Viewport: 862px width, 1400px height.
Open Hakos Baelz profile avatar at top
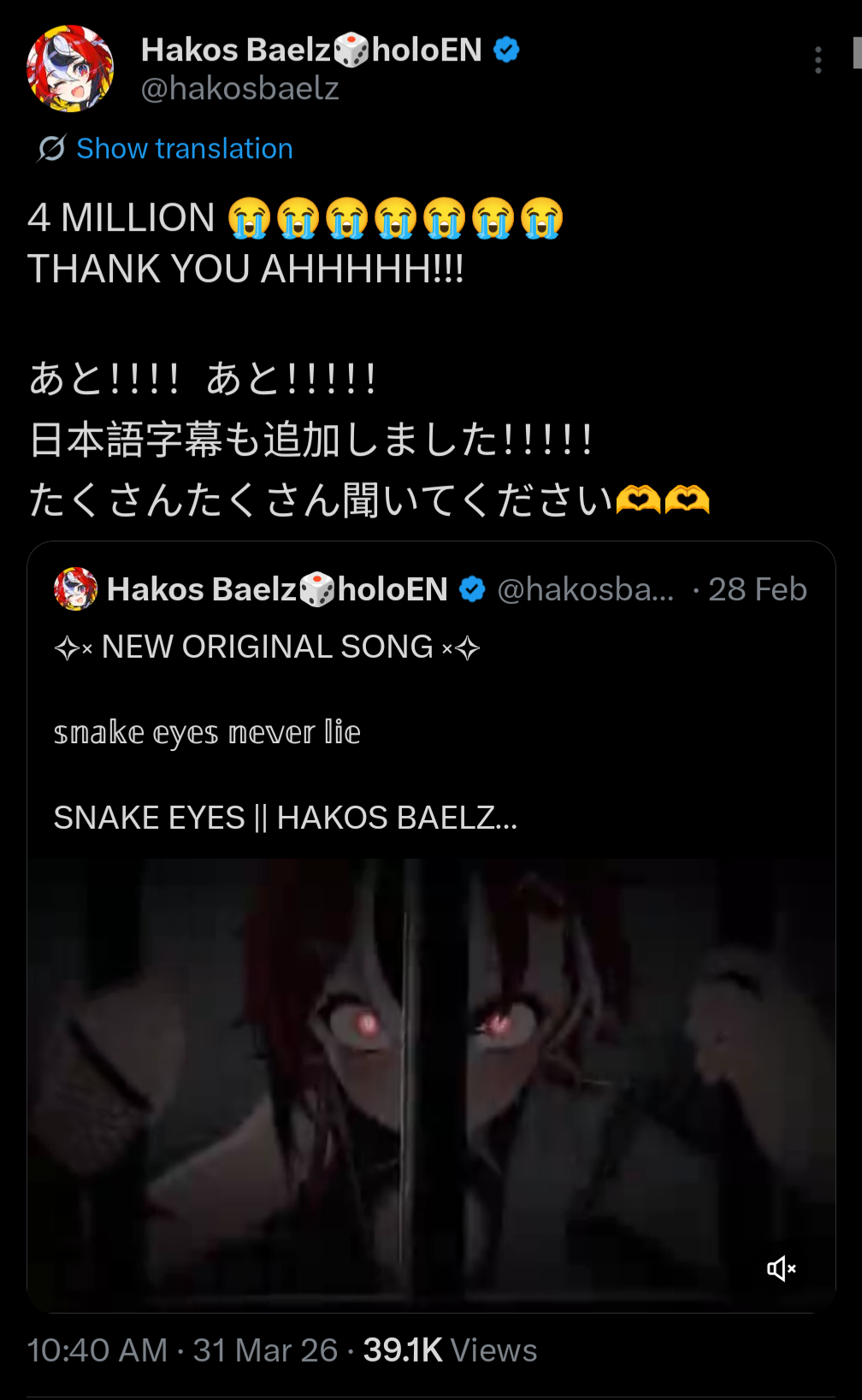click(x=70, y=68)
